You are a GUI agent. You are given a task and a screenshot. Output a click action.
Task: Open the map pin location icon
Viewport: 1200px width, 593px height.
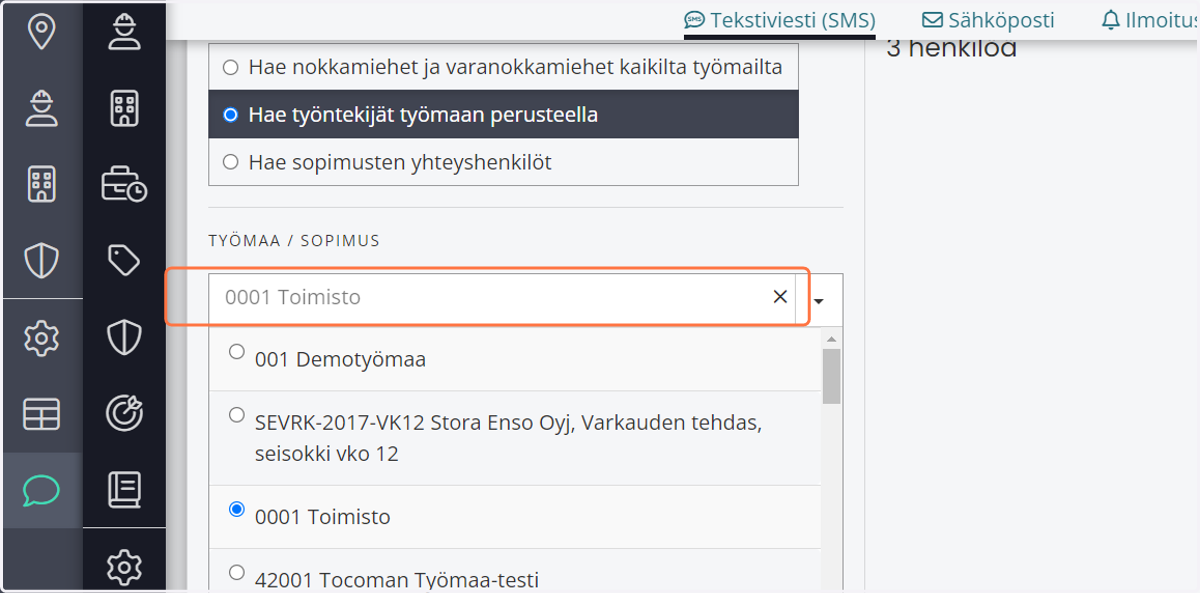click(x=41, y=33)
